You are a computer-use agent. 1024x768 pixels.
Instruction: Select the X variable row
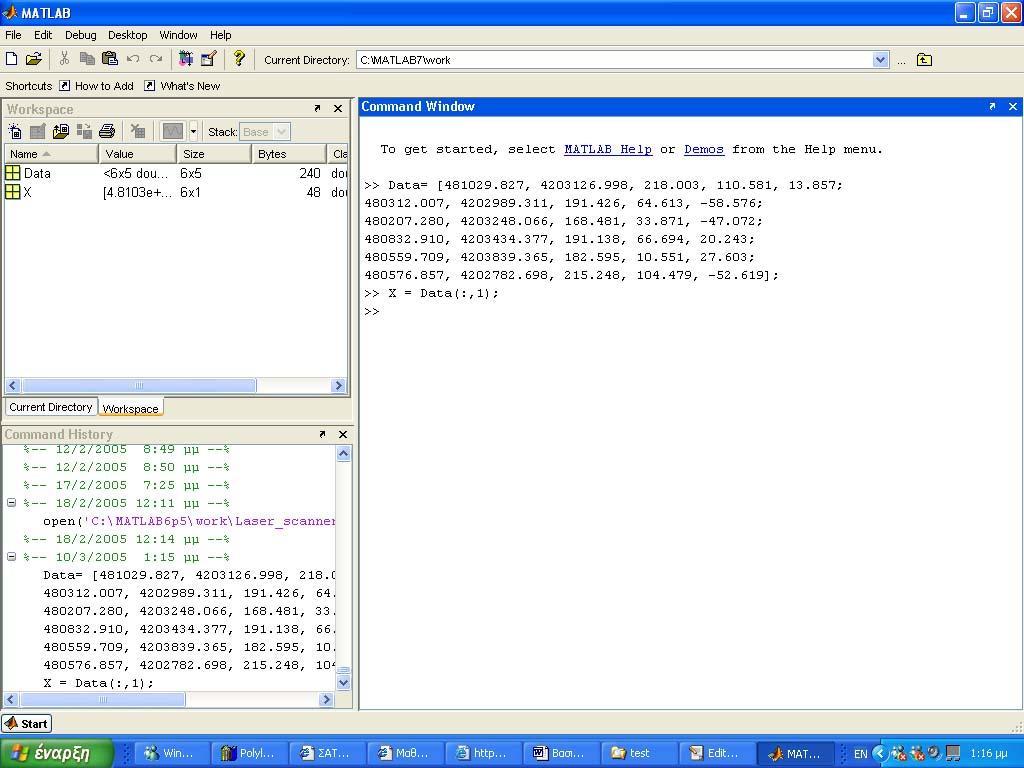point(176,192)
